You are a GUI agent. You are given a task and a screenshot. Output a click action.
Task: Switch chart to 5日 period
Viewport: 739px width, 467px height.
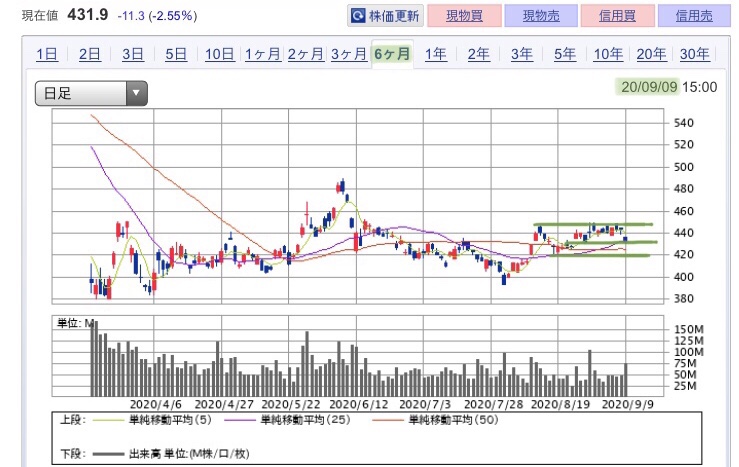coord(176,54)
